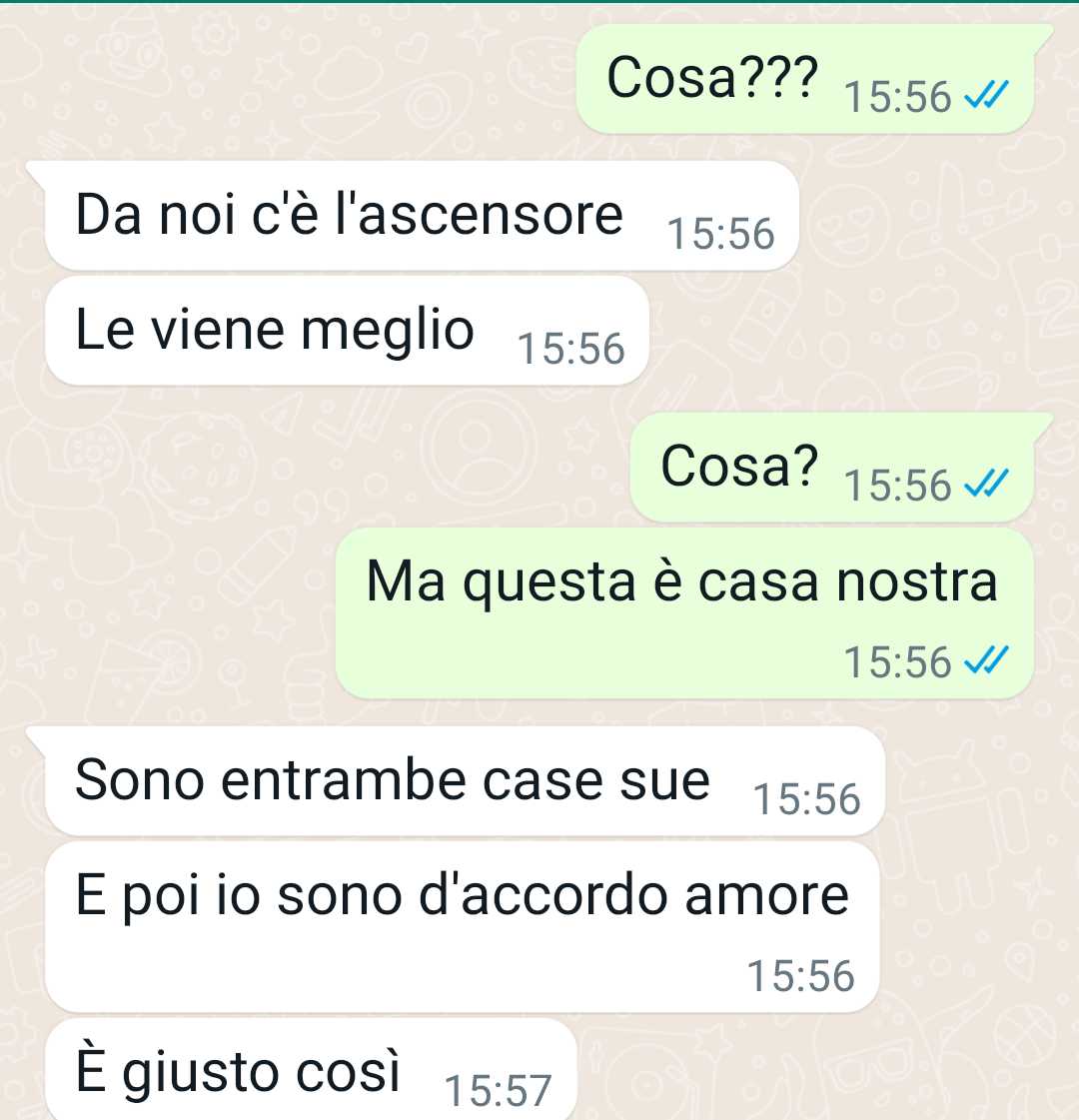Viewport: 1079px width, 1120px height.
Task: Click the word 'amore' in received message
Action: click(767, 896)
